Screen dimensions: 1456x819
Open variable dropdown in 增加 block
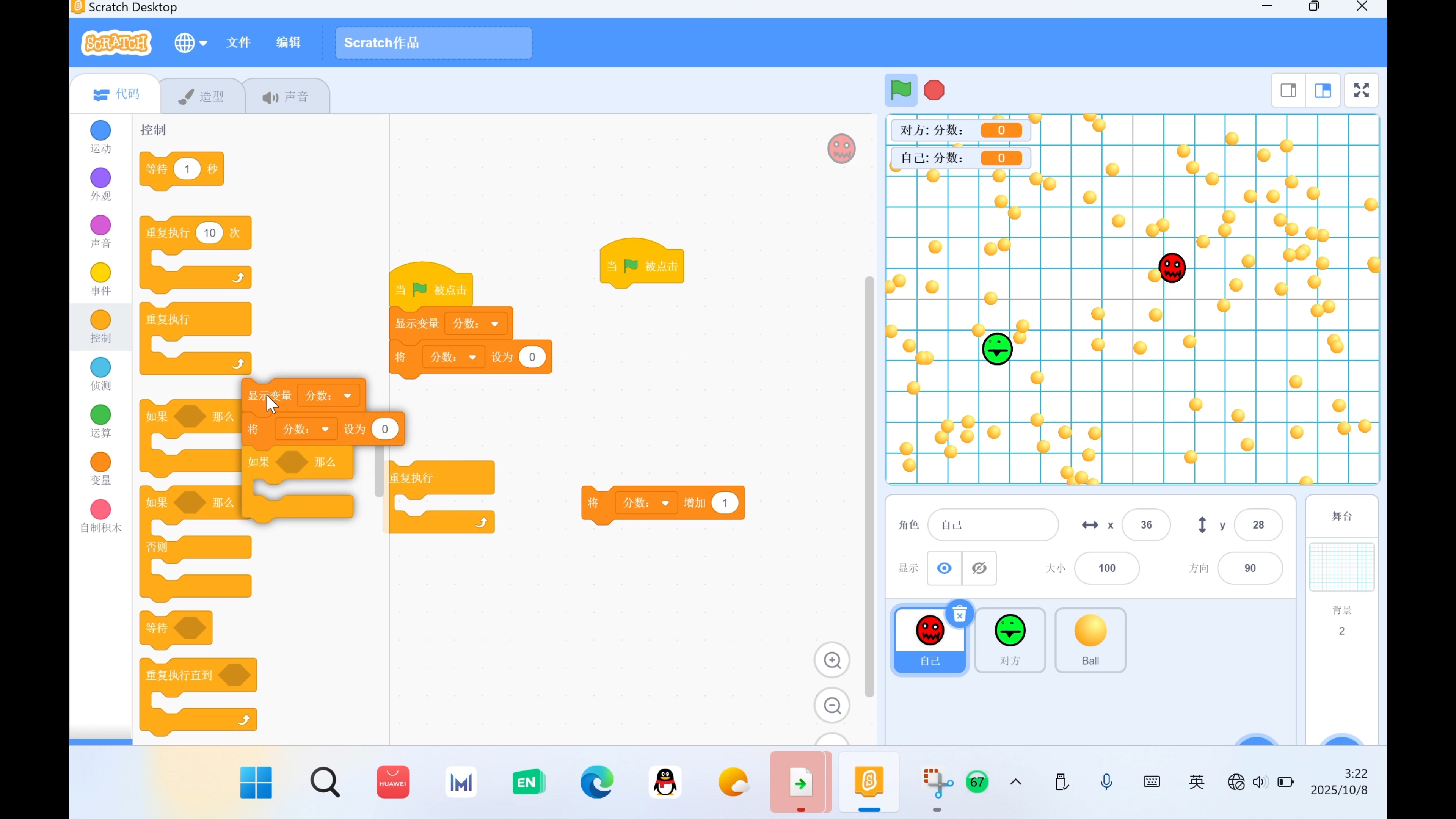646,503
